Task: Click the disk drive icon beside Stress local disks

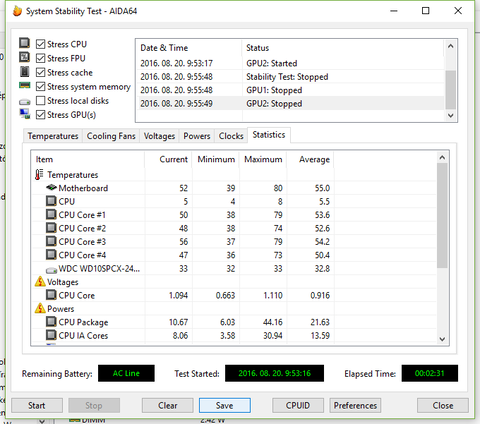Action: pyautogui.click(x=24, y=101)
